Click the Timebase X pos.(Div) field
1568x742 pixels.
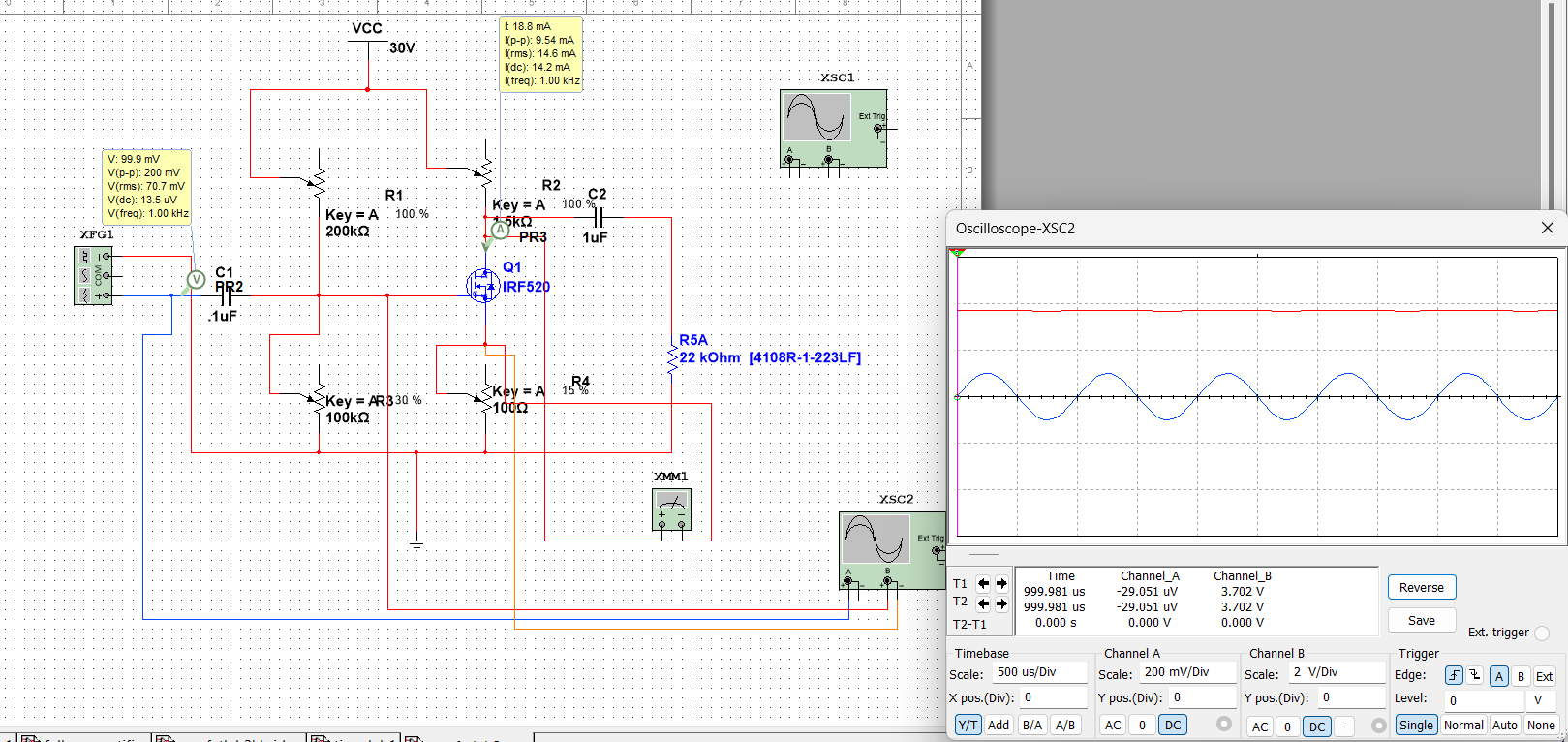coord(1054,697)
